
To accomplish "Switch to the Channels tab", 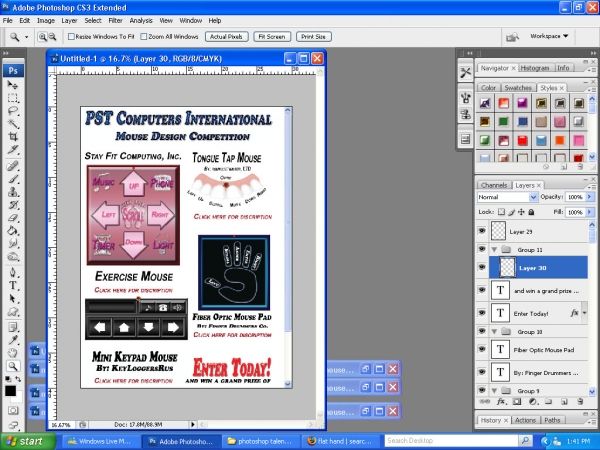I will point(494,185).
